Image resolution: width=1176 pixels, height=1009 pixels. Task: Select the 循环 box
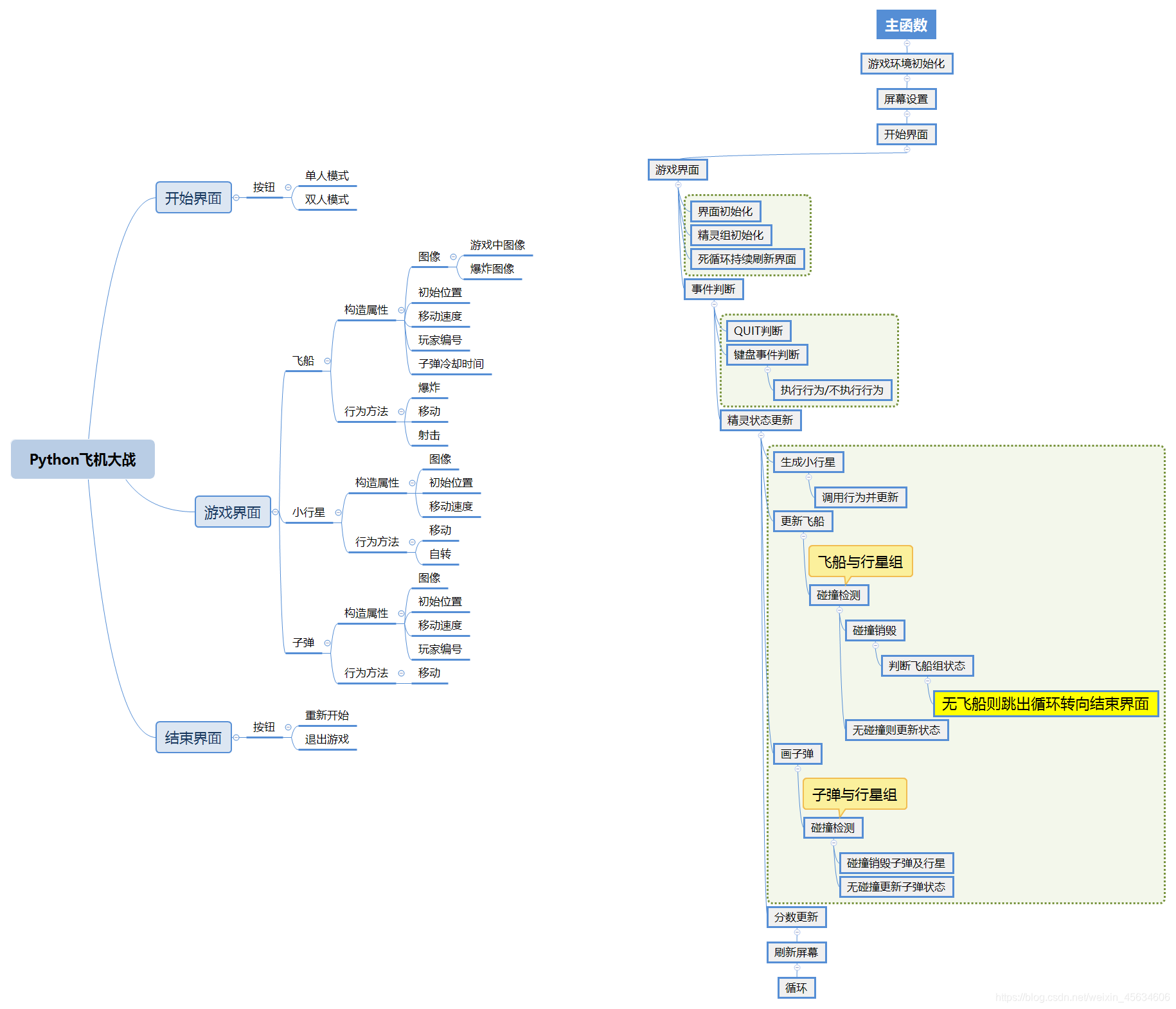797,988
